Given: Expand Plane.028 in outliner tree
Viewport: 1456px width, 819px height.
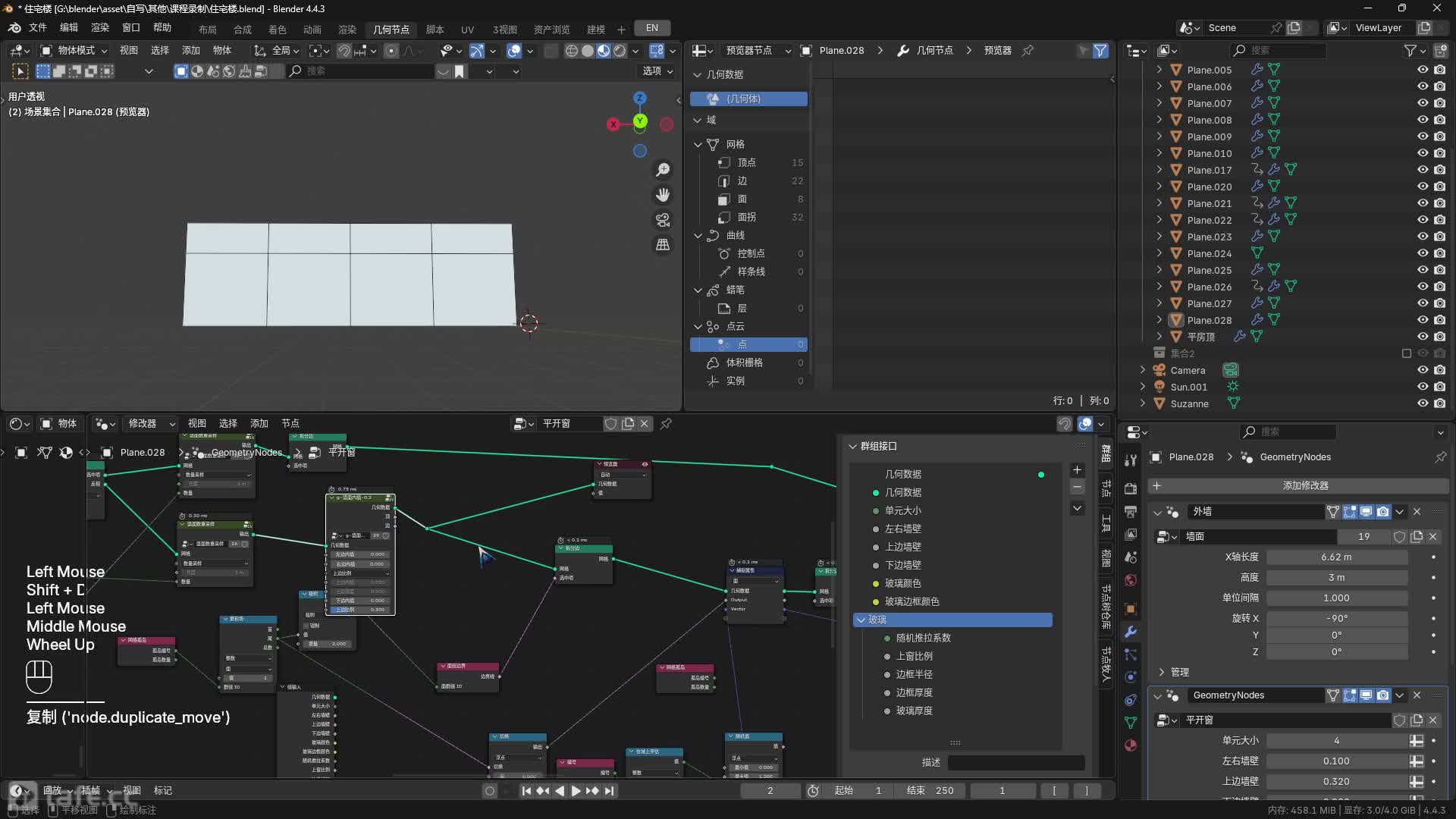Looking at the screenshot, I should (1159, 320).
